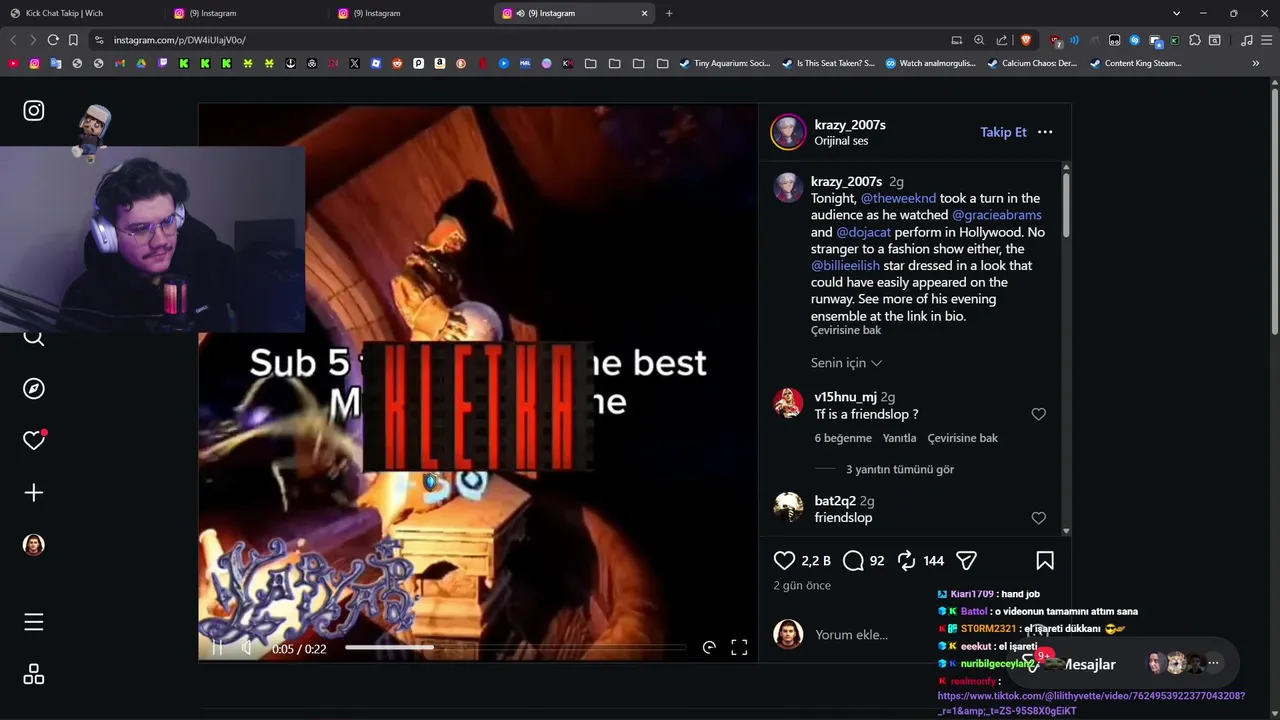
Task: Click Brave Shields lion icon
Action: click(x=1025, y=40)
